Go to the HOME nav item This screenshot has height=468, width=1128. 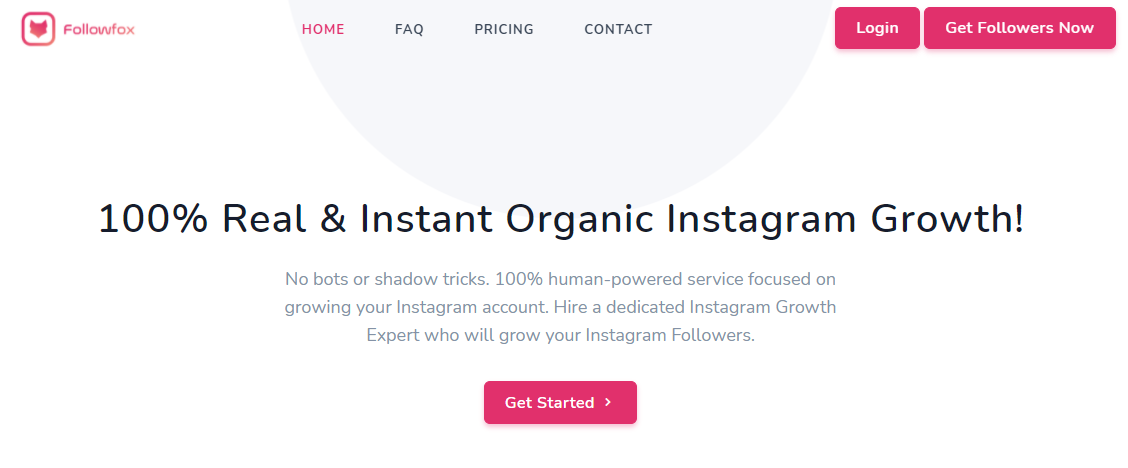coord(323,29)
